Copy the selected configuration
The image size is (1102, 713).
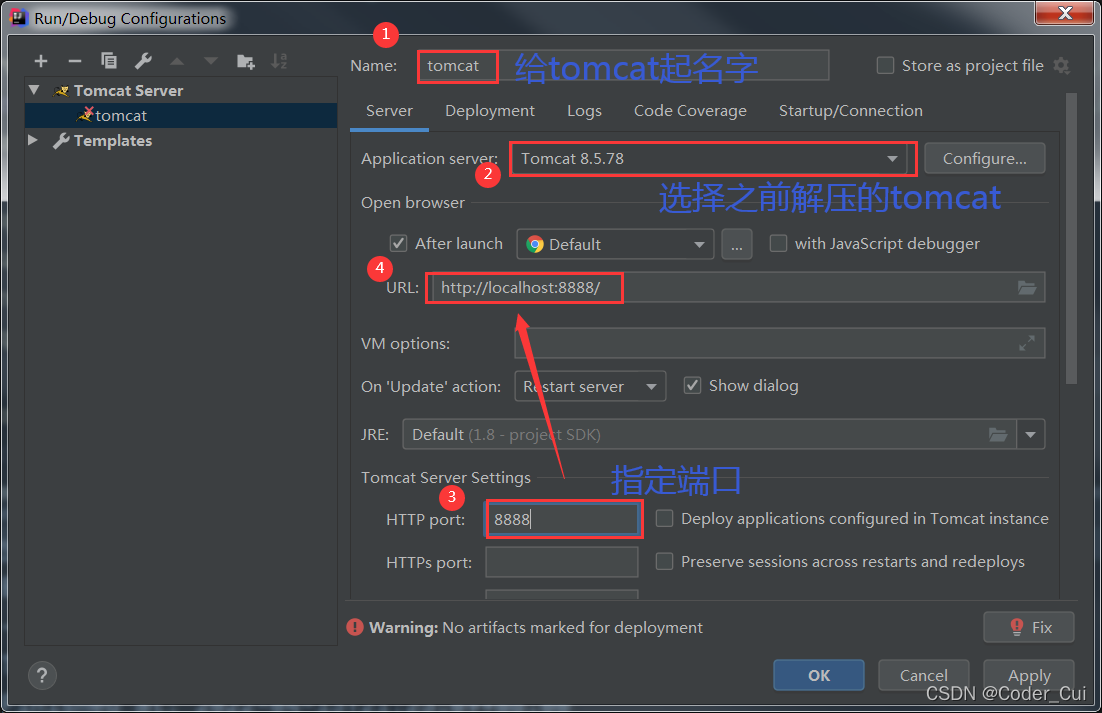(109, 61)
